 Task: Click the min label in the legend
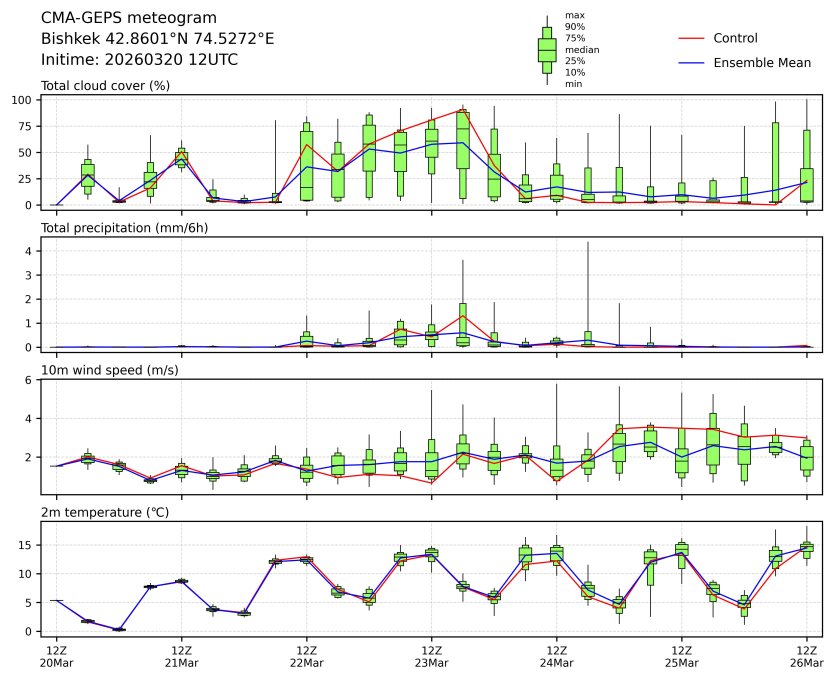[573, 84]
